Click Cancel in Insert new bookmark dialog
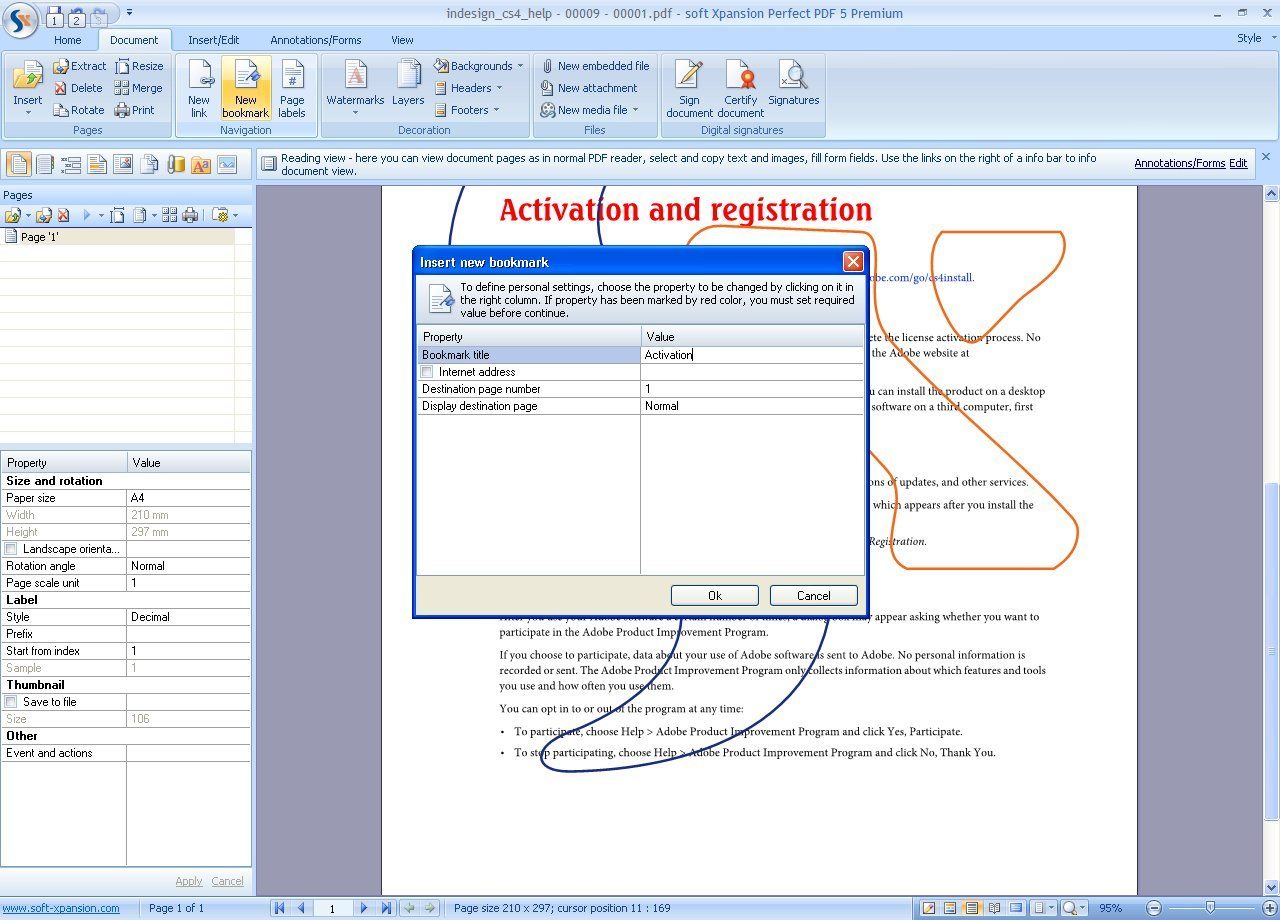1280x920 pixels. pos(814,595)
